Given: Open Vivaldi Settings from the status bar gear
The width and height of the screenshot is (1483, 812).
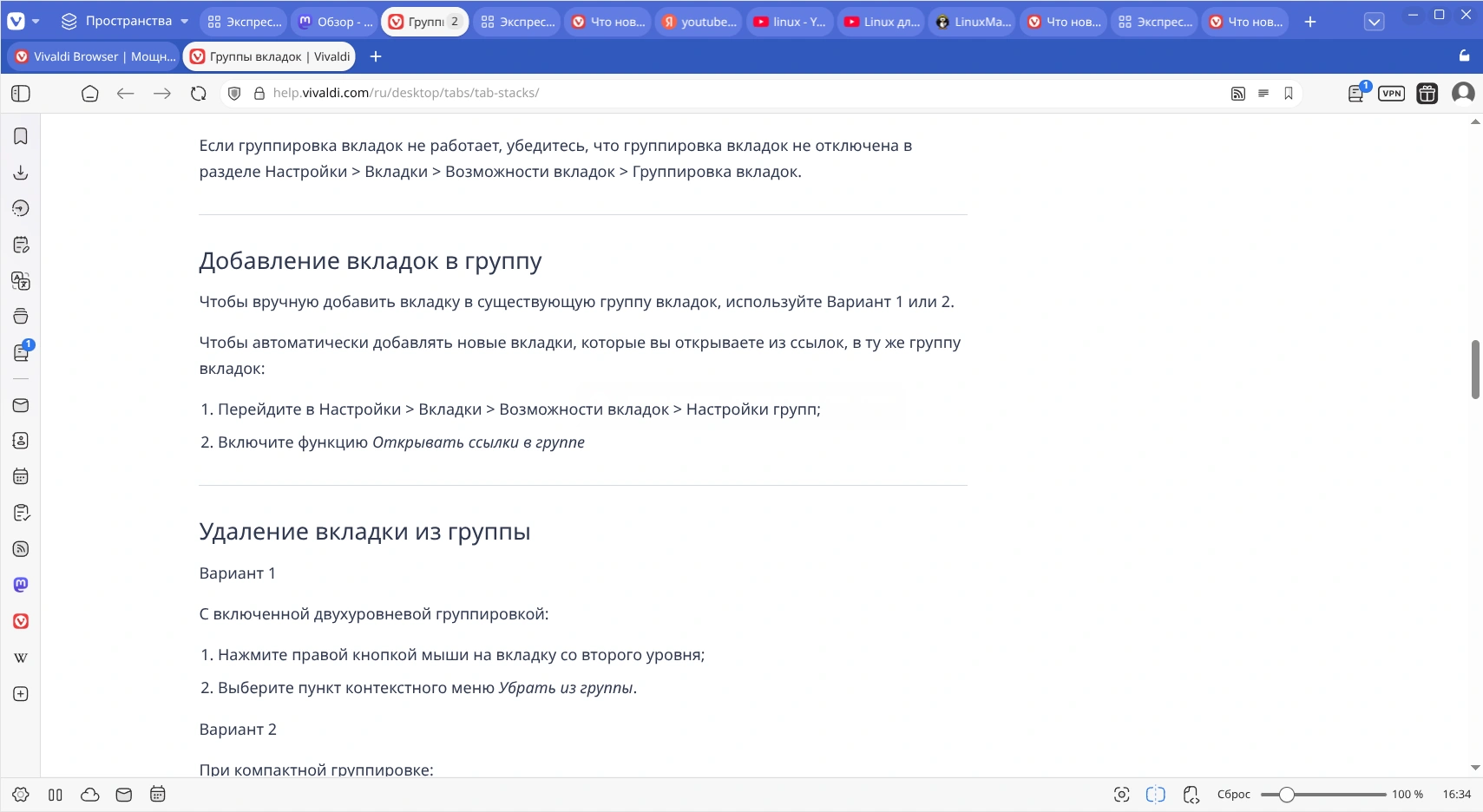Looking at the screenshot, I should pyautogui.click(x=19, y=794).
